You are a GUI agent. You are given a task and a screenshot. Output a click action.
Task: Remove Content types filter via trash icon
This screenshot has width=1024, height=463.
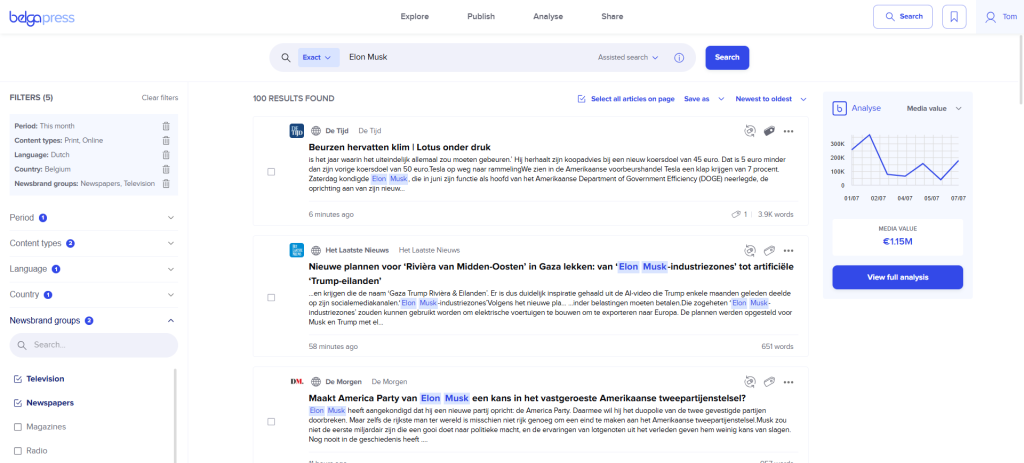(166, 140)
